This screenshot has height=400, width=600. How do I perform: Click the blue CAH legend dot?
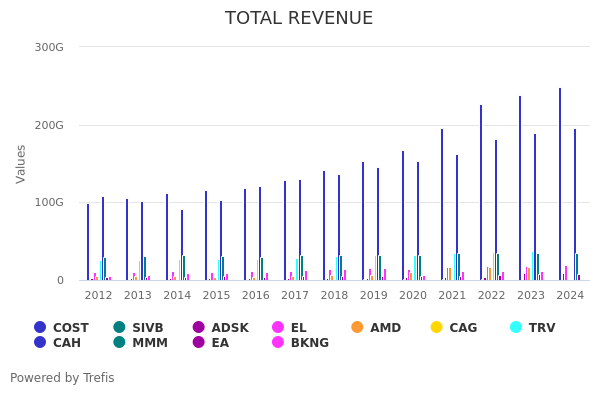pyautogui.click(x=40, y=343)
